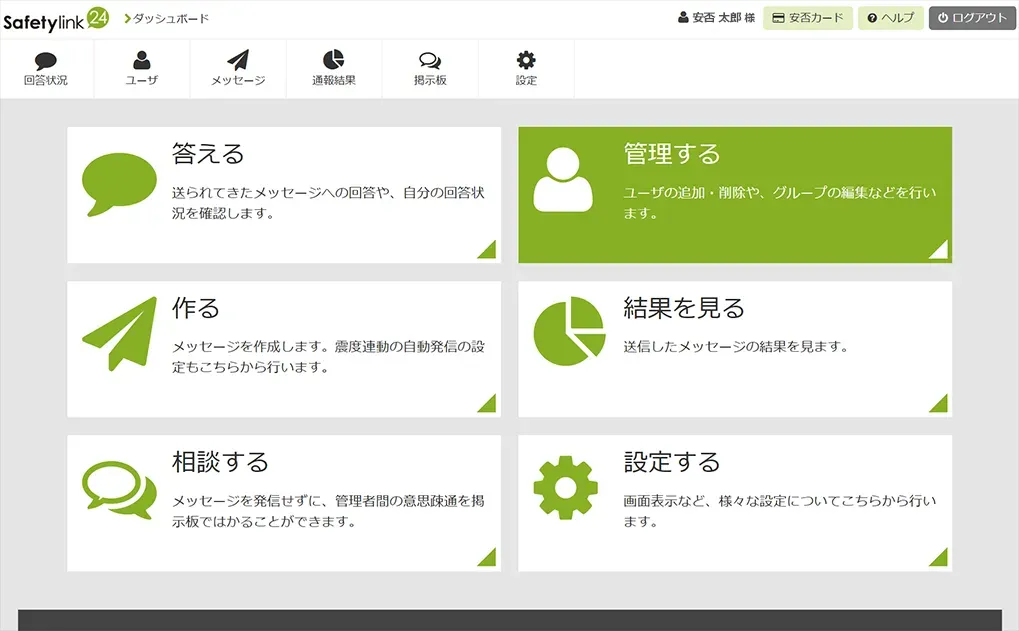Click the 通報結果 pie chart icon
This screenshot has width=1019, height=631.
click(332, 60)
